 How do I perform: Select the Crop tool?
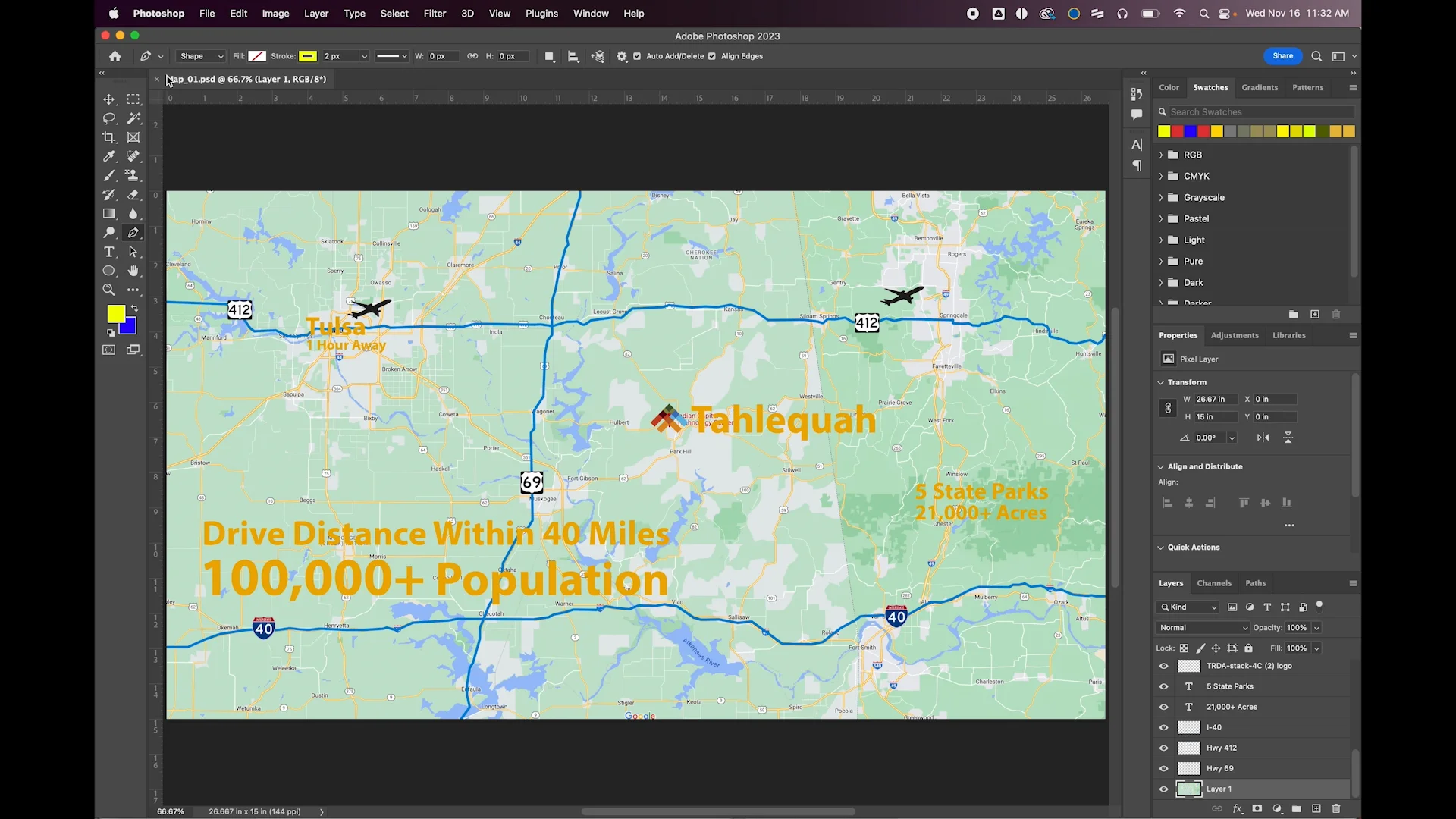tap(108, 137)
